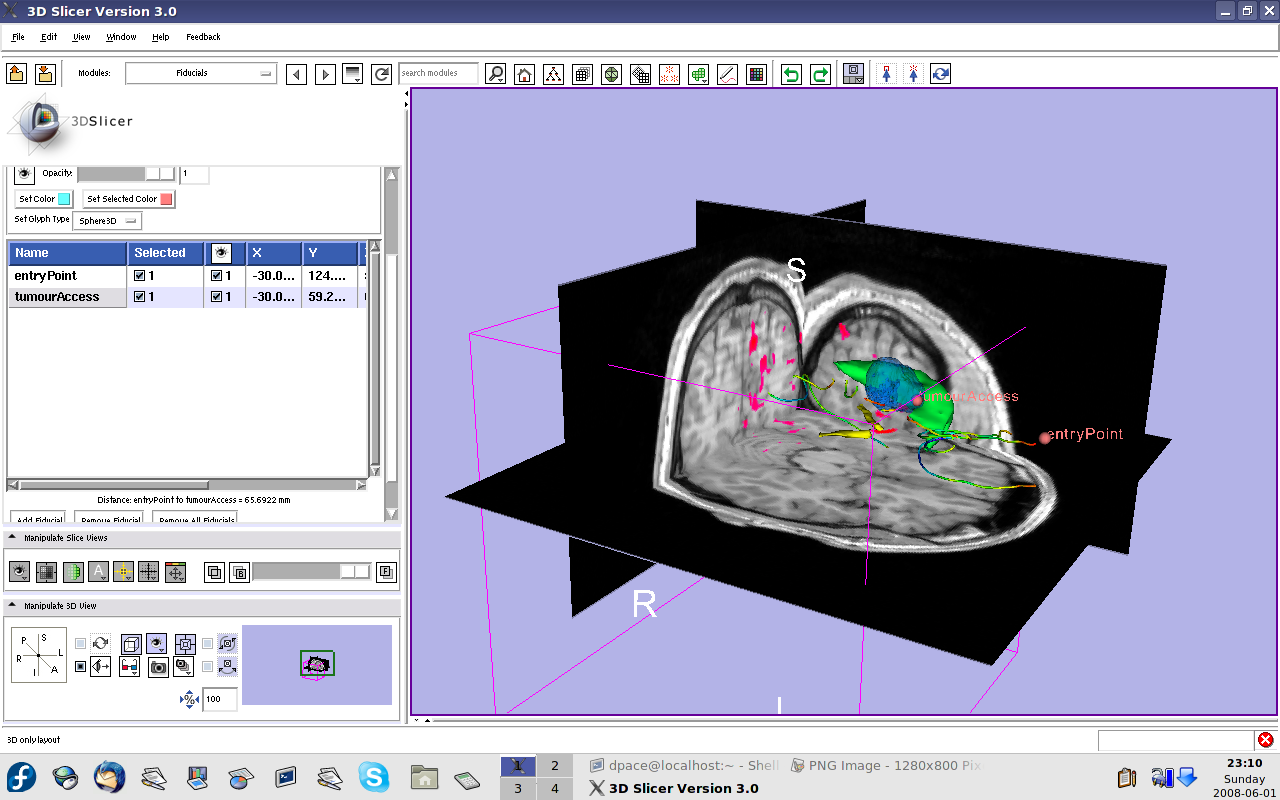This screenshot has height=800, width=1280.
Task: Click the Load Scene icon at top left
Action: pyautogui.click(x=16, y=73)
